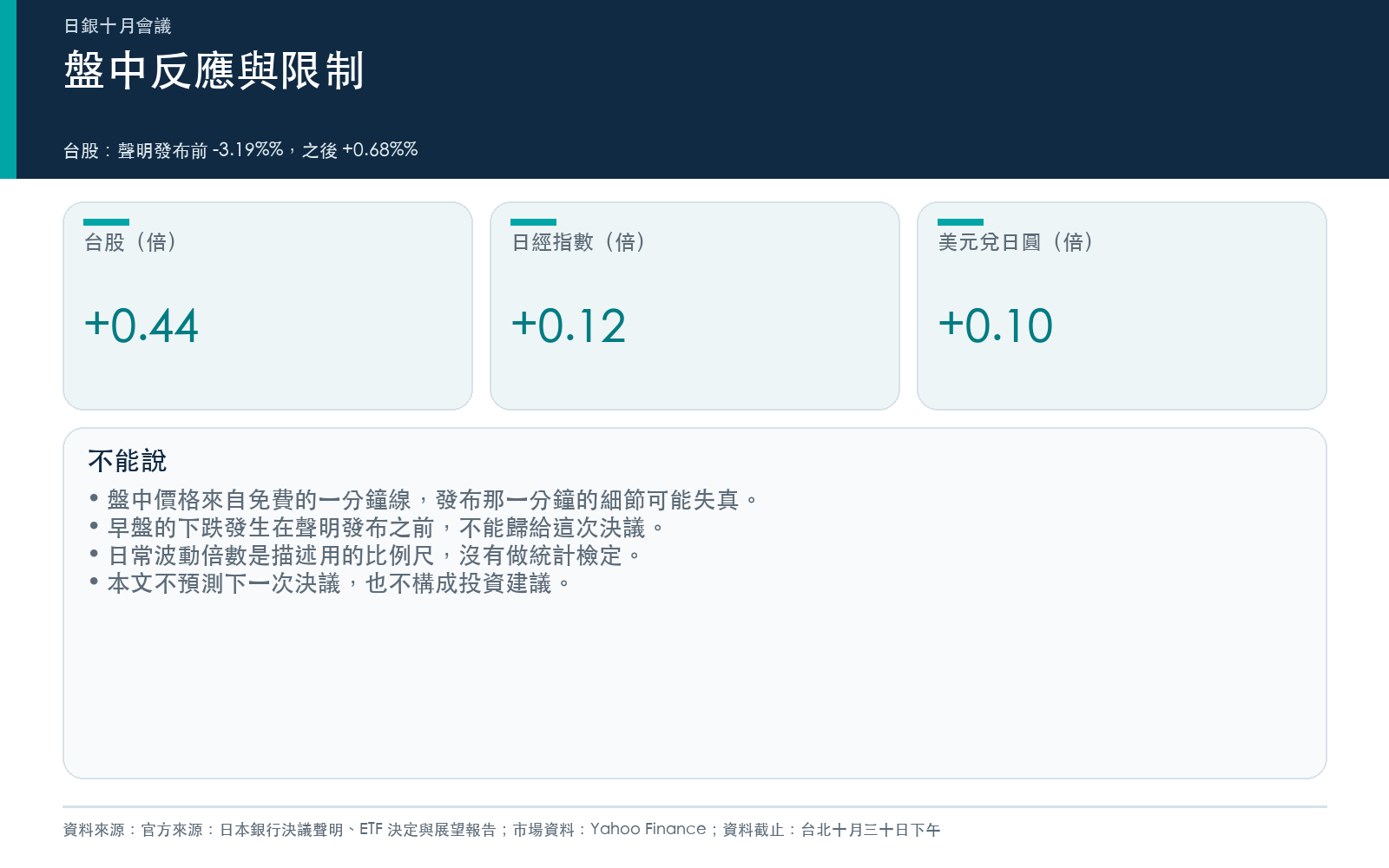Select the card label 台股（倍）

[x=131, y=242]
